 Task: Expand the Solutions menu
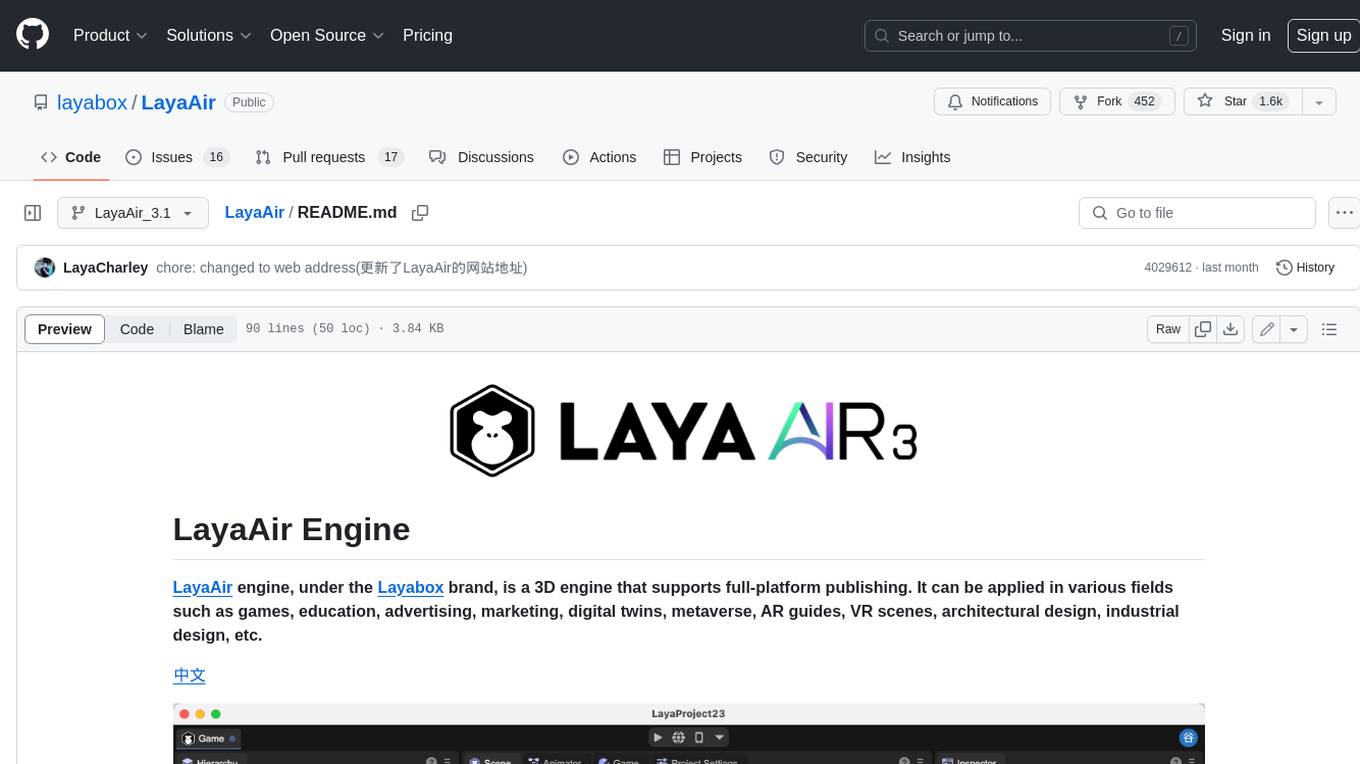[x=209, y=35]
